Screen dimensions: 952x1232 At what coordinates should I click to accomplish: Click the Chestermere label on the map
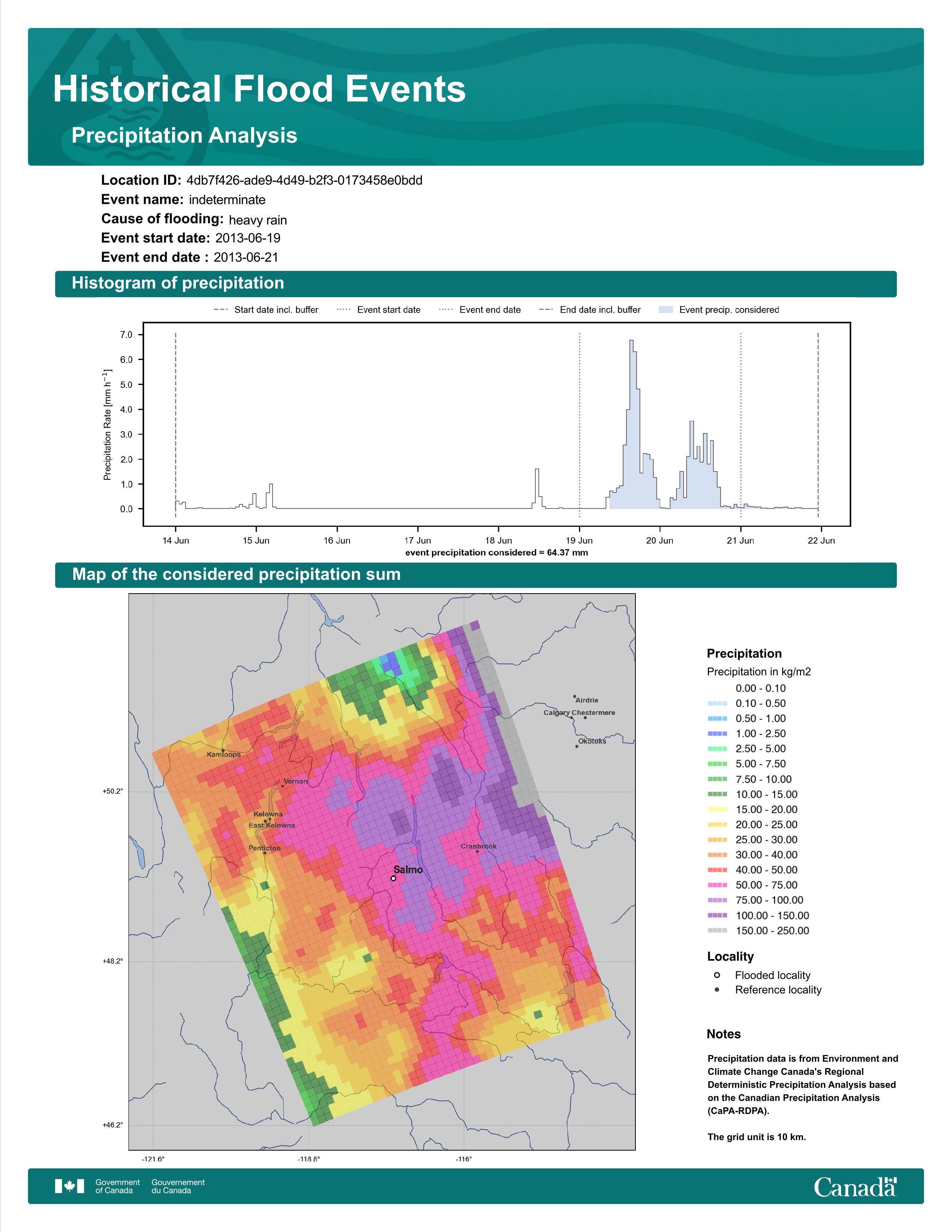pyautogui.click(x=593, y=712)
